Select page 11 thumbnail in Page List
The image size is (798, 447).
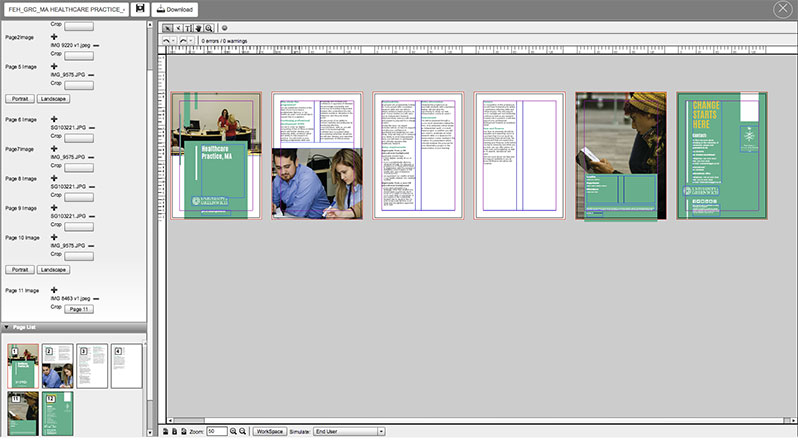23,413
